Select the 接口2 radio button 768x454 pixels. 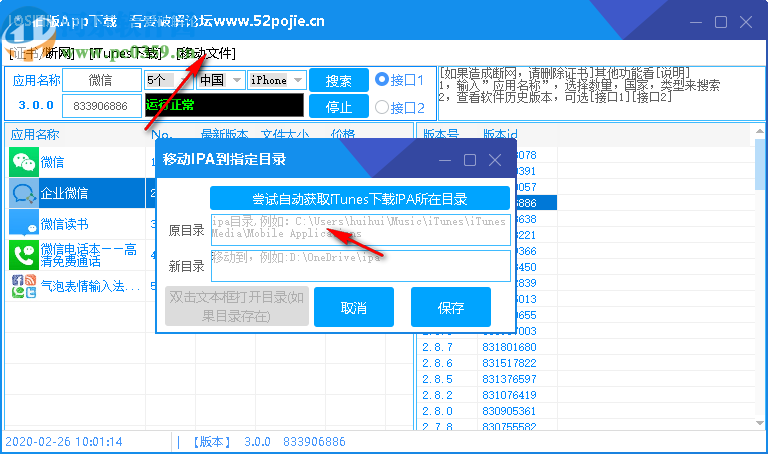coord(382,107)
